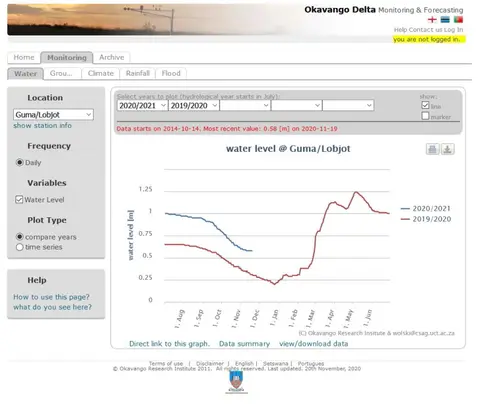Untick the Water Level variable checkbox
This screenshot has height=404, width=480.
(x=19, y=200)
